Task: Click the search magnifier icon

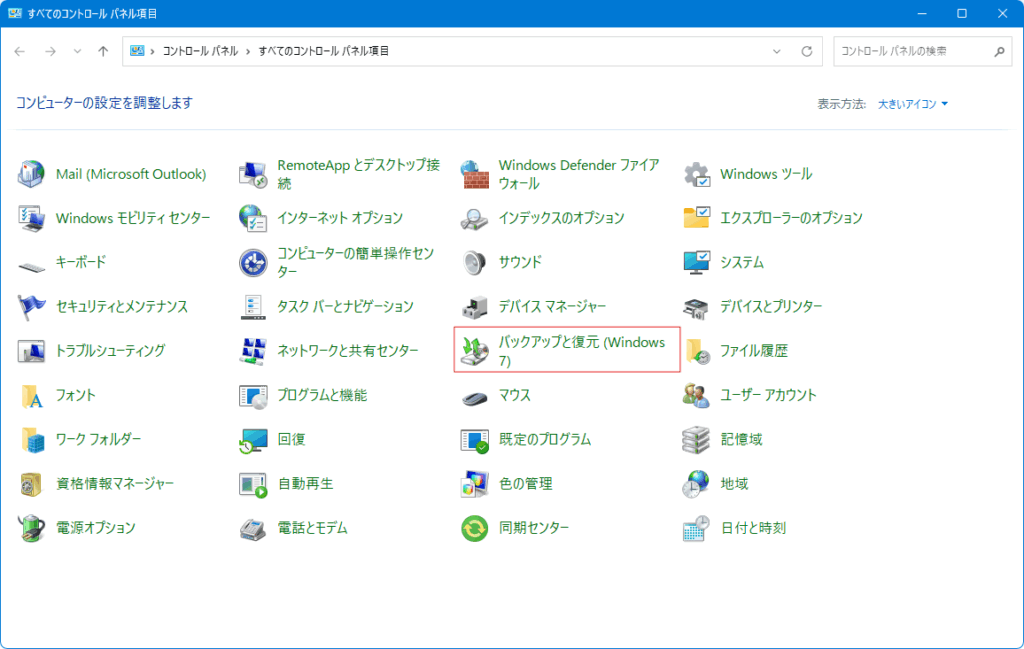Action: tap(999, 51)
